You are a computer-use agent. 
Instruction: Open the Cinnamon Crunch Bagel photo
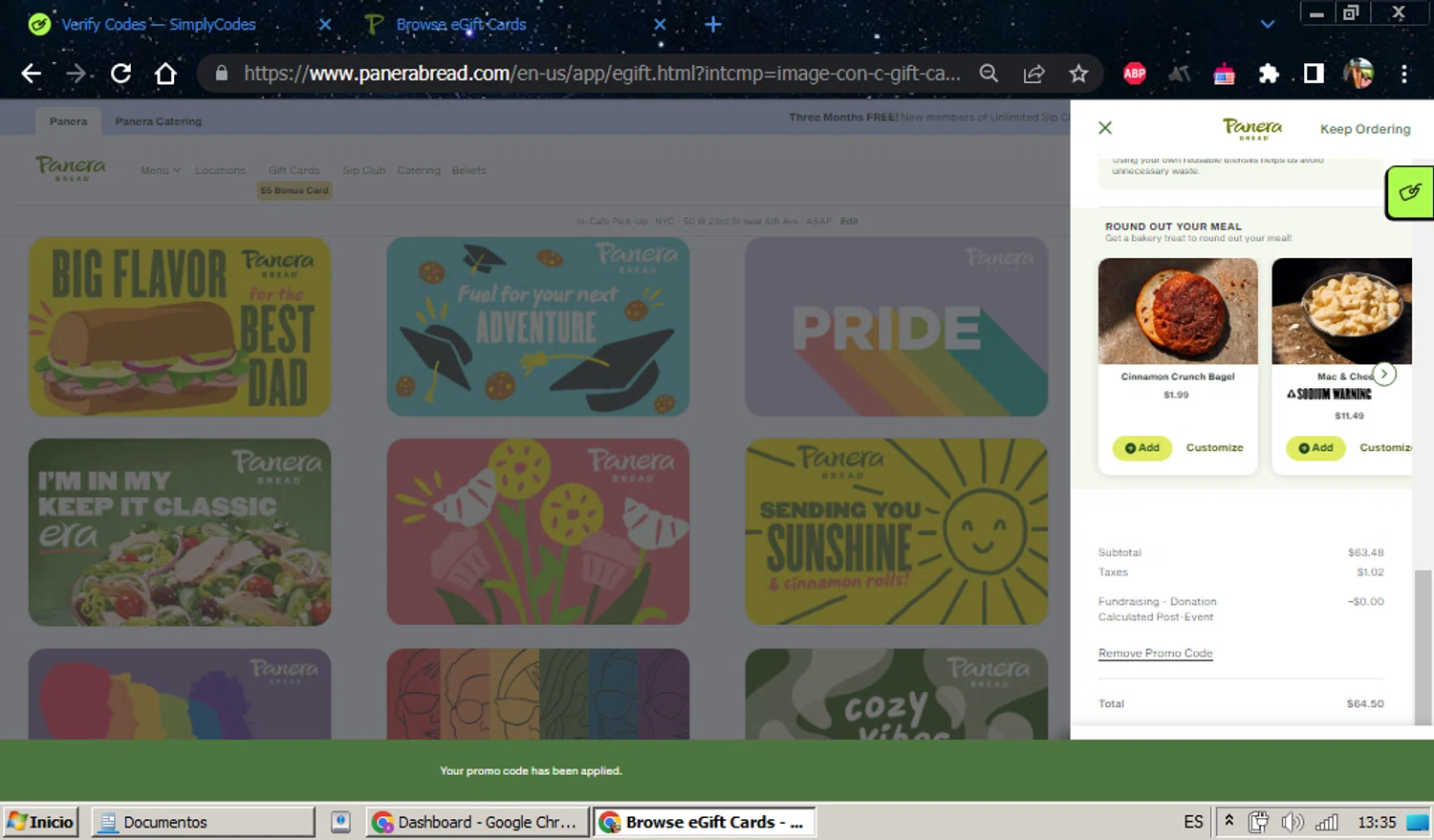coord(1178,311)
